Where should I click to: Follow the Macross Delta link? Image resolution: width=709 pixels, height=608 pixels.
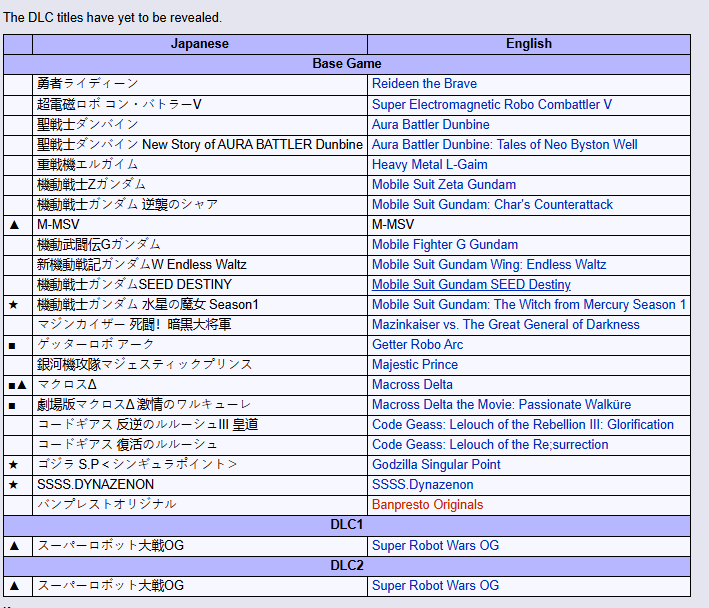click(x=412, y=384)
